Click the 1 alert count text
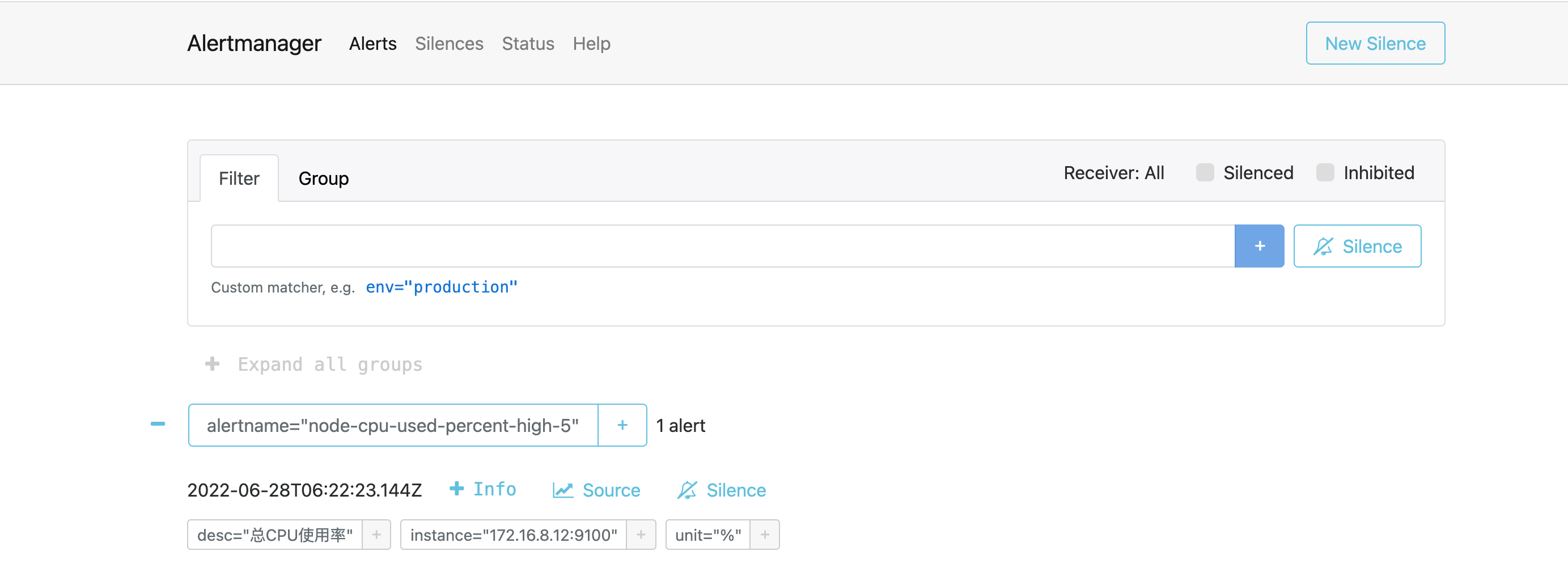 680,426
